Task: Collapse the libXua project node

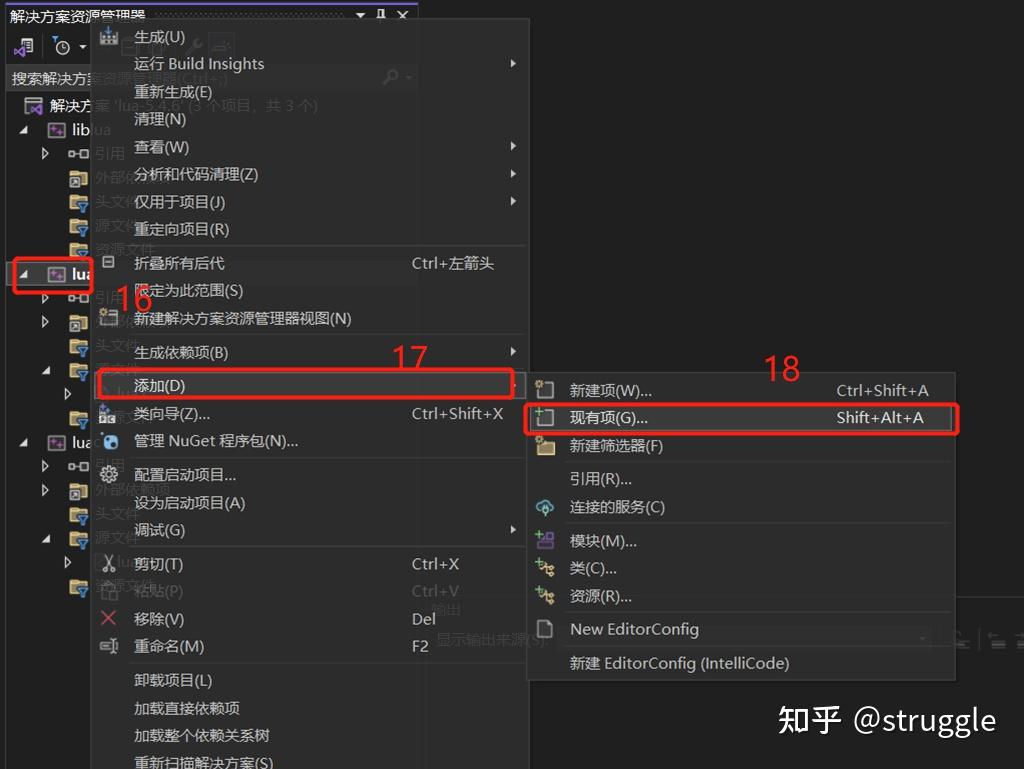Action: tap(22, 130)
